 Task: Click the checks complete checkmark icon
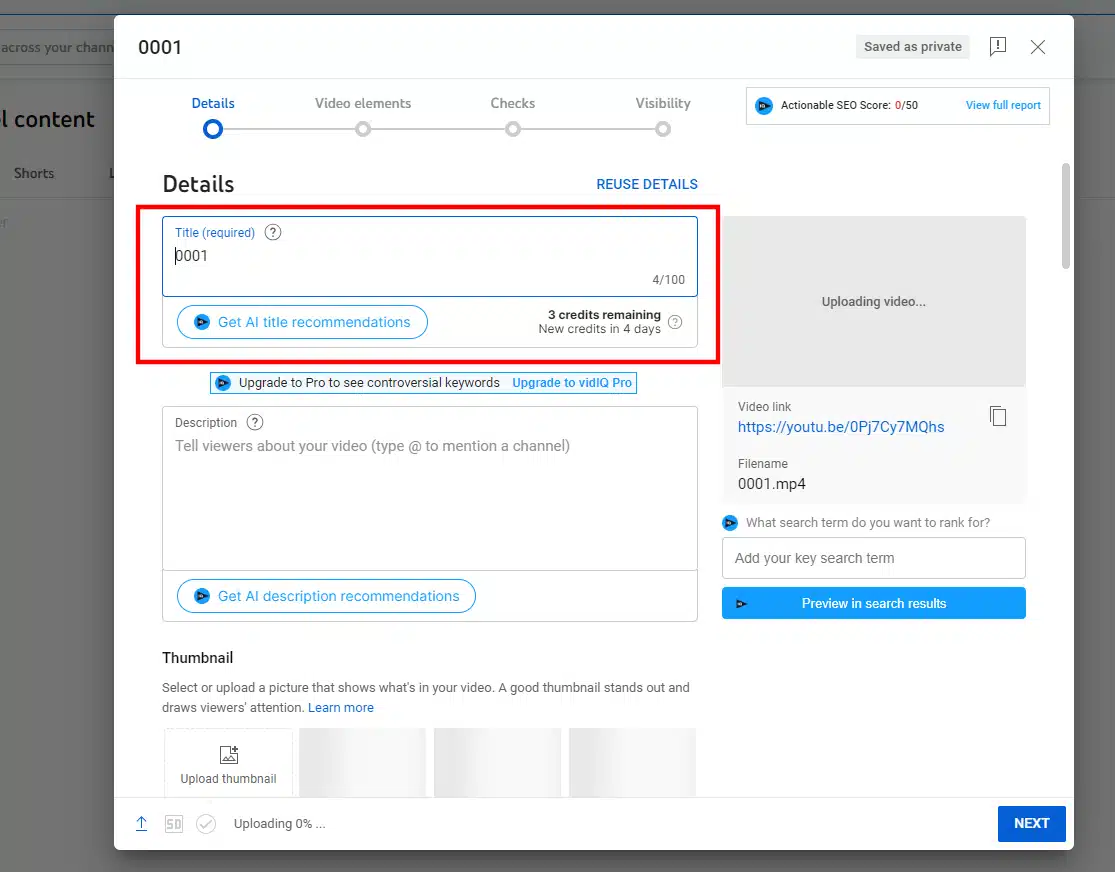point(206,824)
